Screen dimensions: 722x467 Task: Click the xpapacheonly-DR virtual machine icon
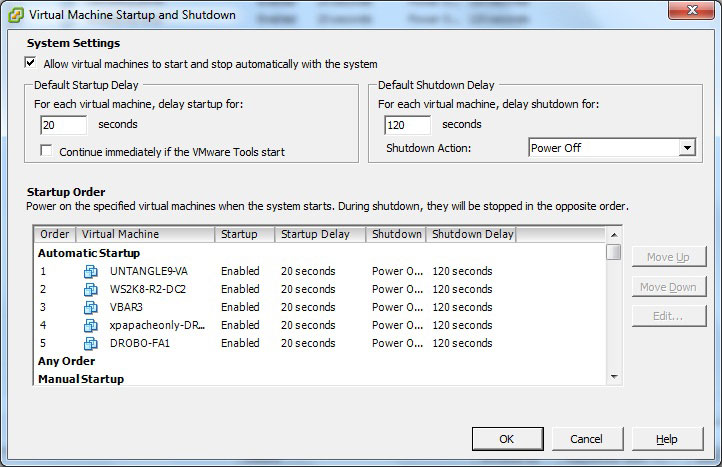pyautogui.click(x=91, y=325)
